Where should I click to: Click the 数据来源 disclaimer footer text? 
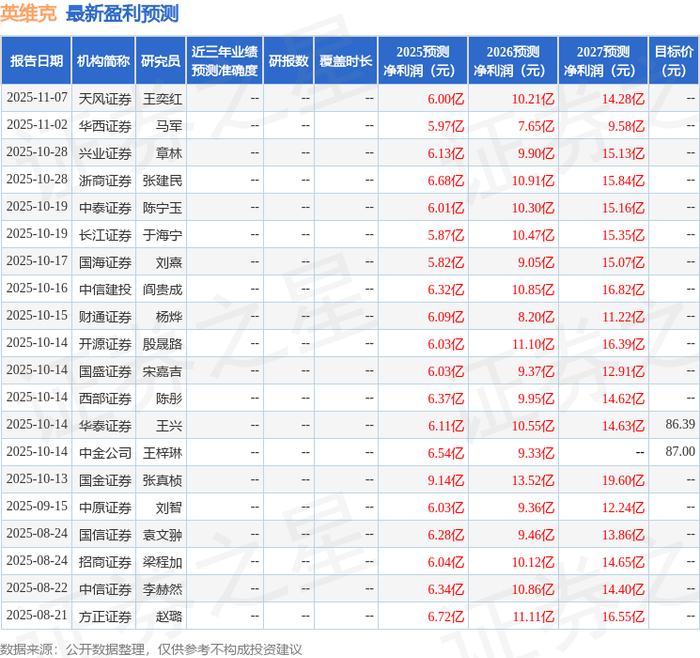(x=151, y=650)
